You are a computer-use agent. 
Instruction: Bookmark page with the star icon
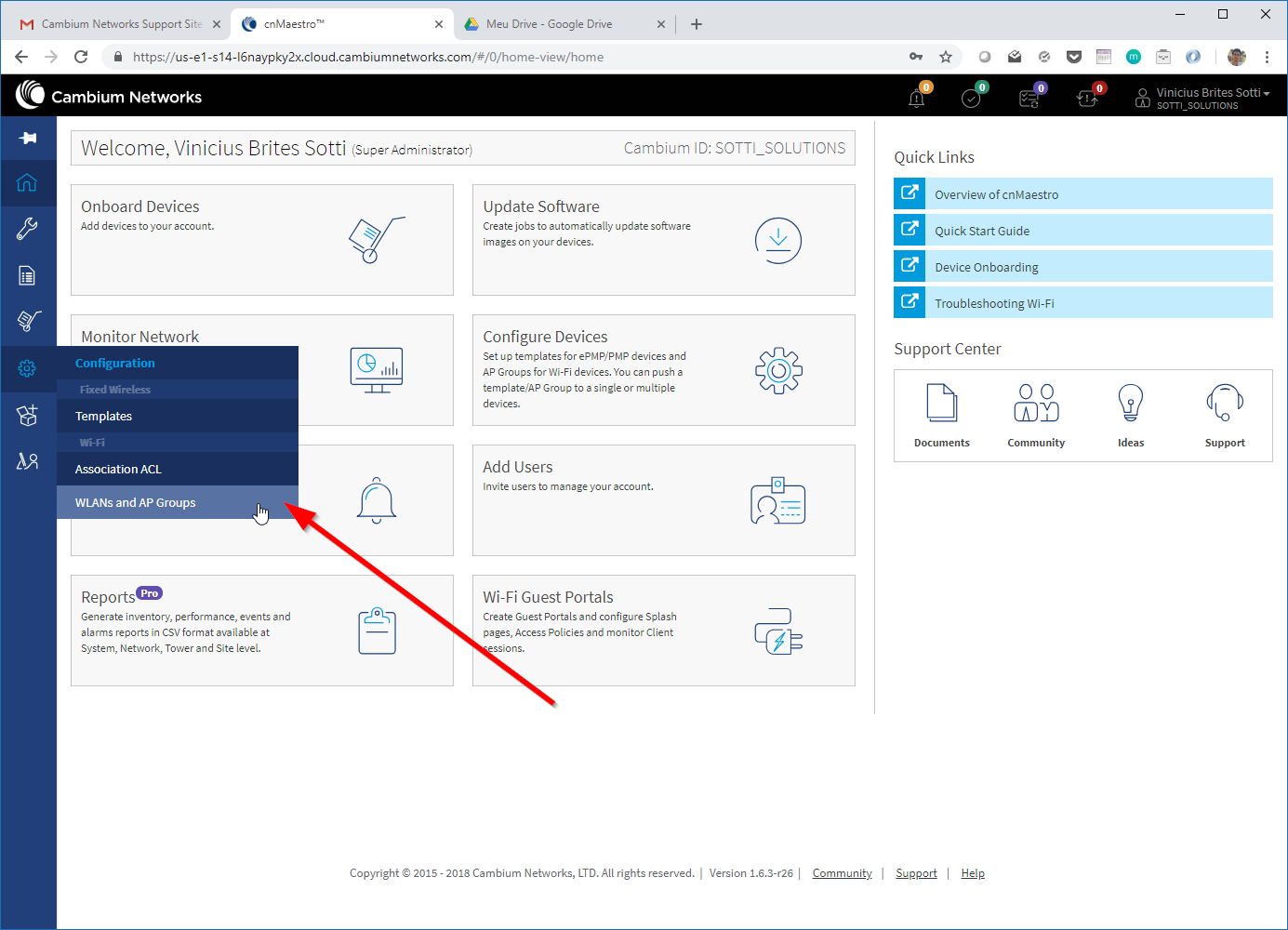click(946, 57)
